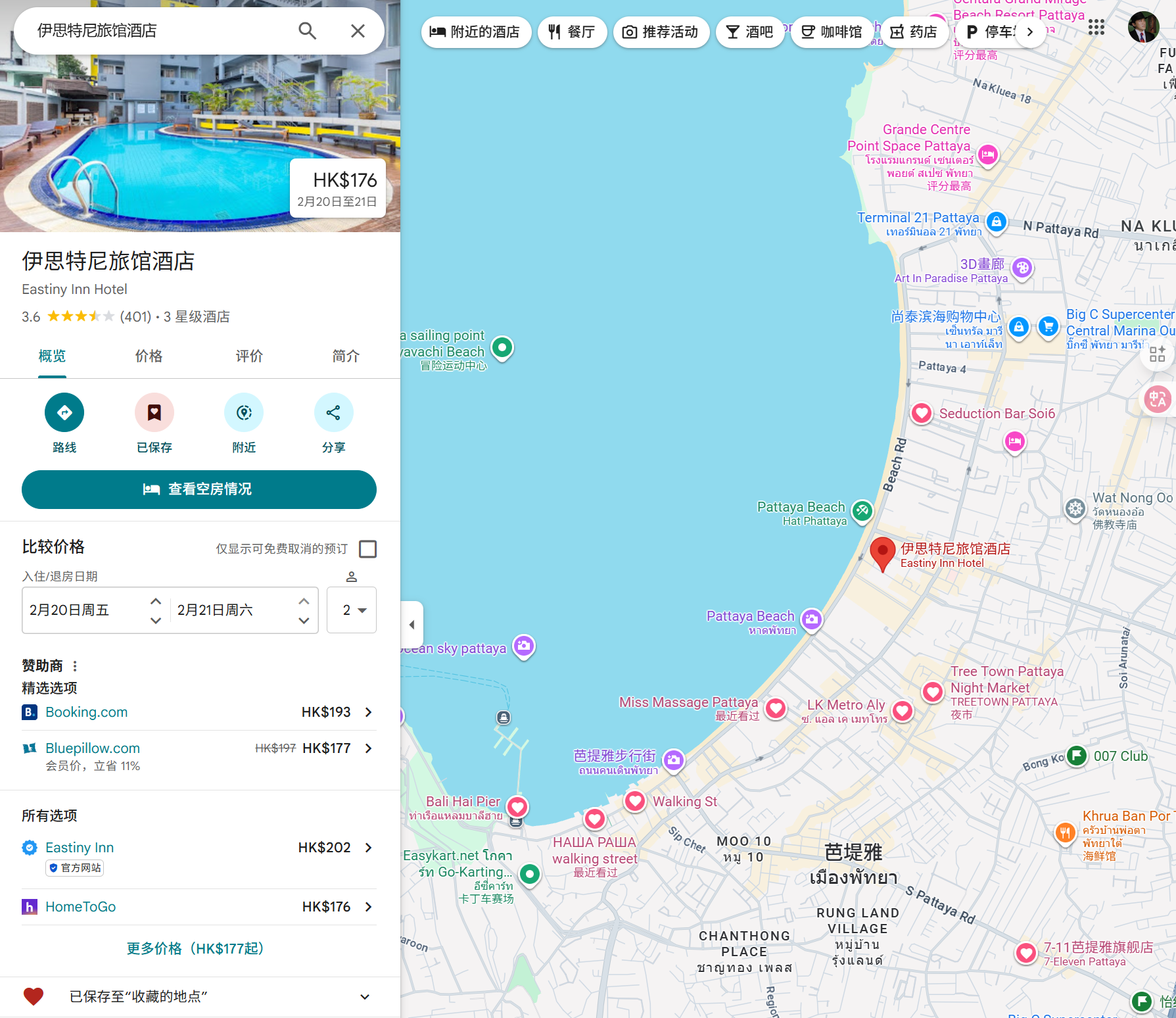The image size is (1176, 1018).
Task: Click Bali Hai Pier heart marker
Action: tap(517, 806)
